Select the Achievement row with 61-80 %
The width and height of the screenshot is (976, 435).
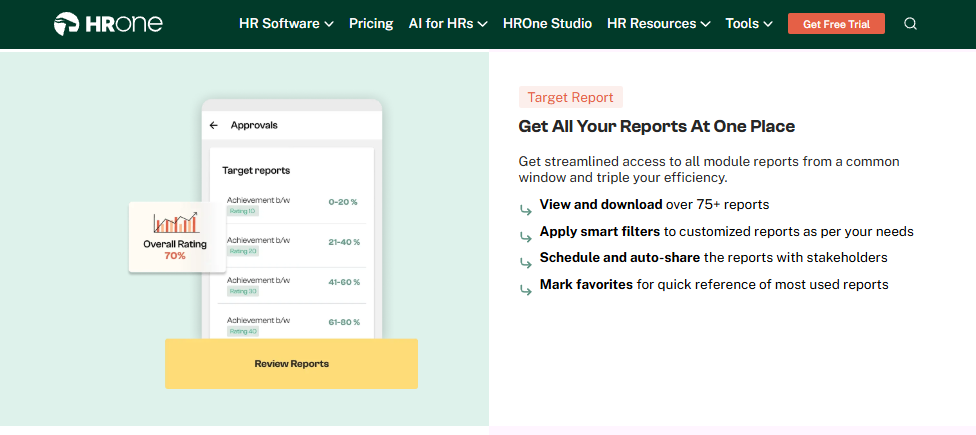tap(291, 325)
